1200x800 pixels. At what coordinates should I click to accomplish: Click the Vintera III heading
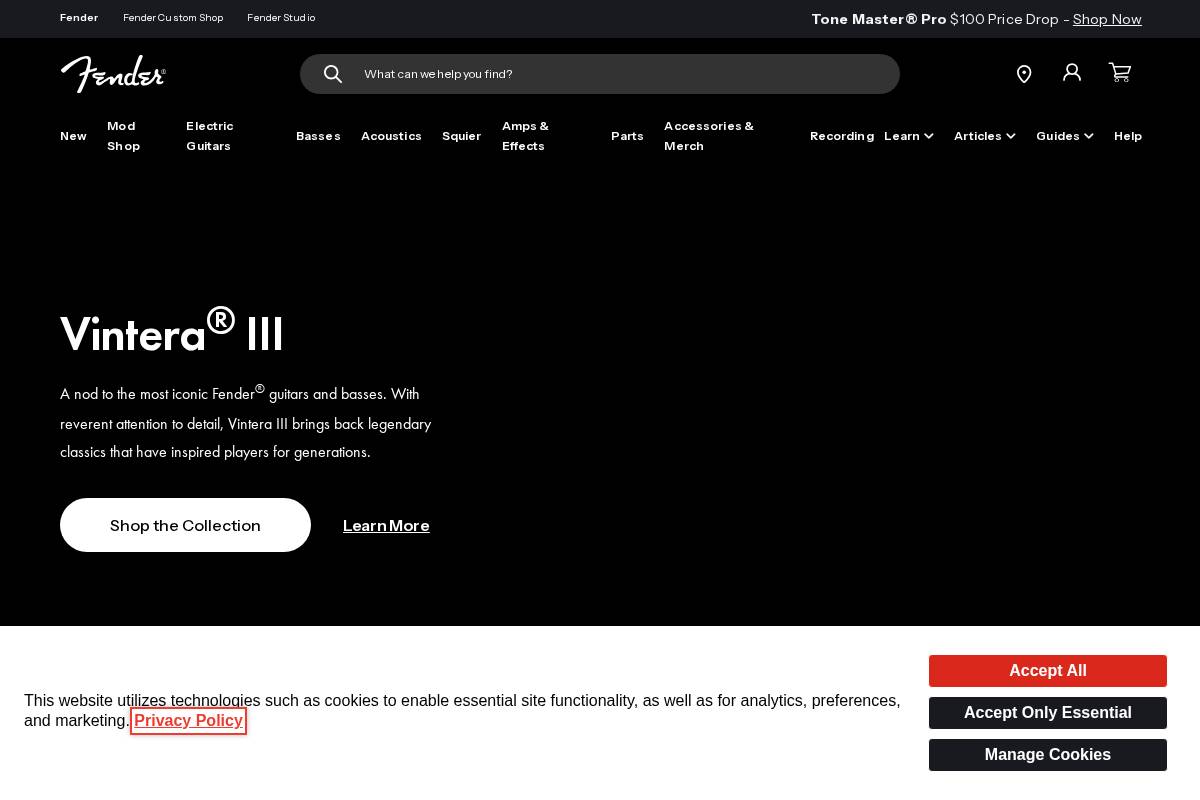172,331
